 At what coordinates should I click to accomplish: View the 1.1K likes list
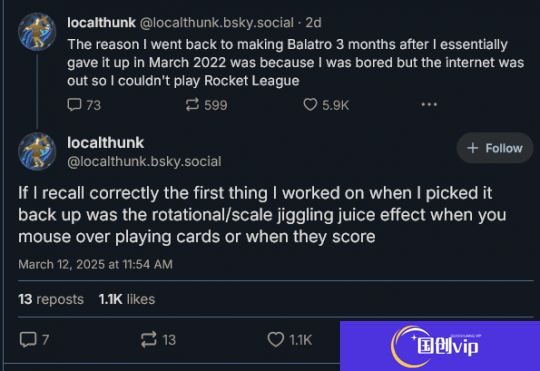127,299
